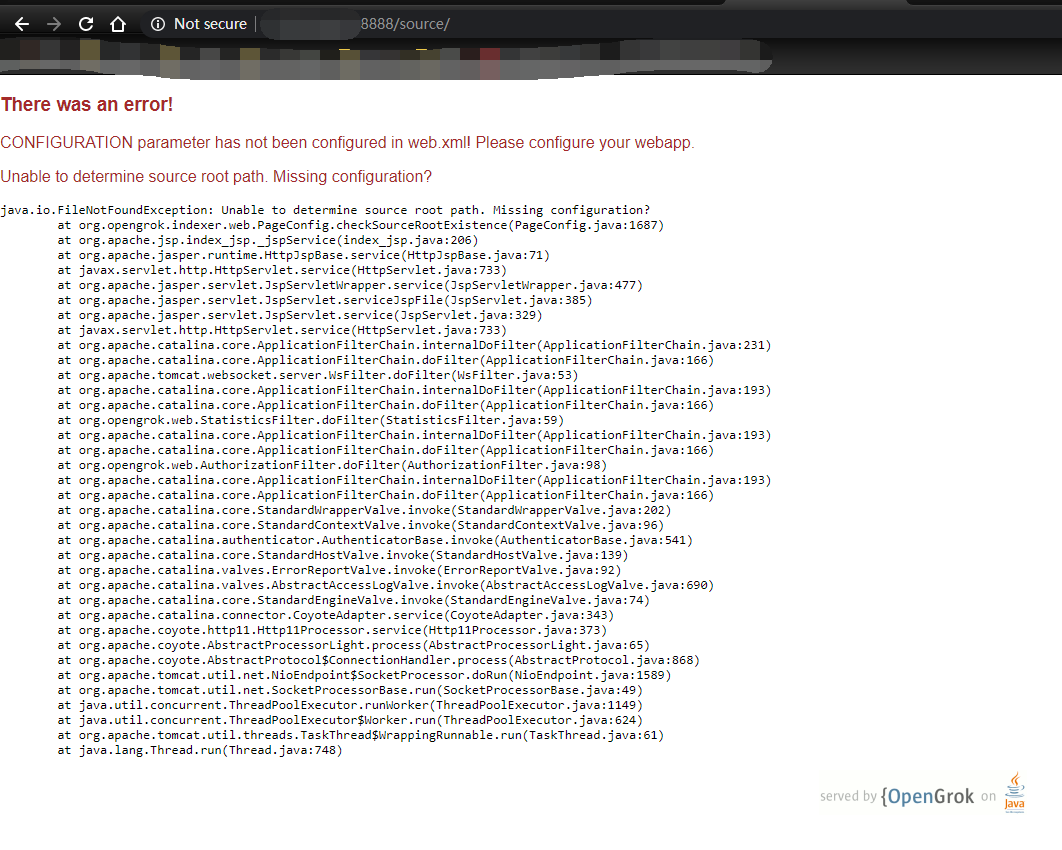
Task: Click the browser back arrow
Action: (x=21, y=24)
